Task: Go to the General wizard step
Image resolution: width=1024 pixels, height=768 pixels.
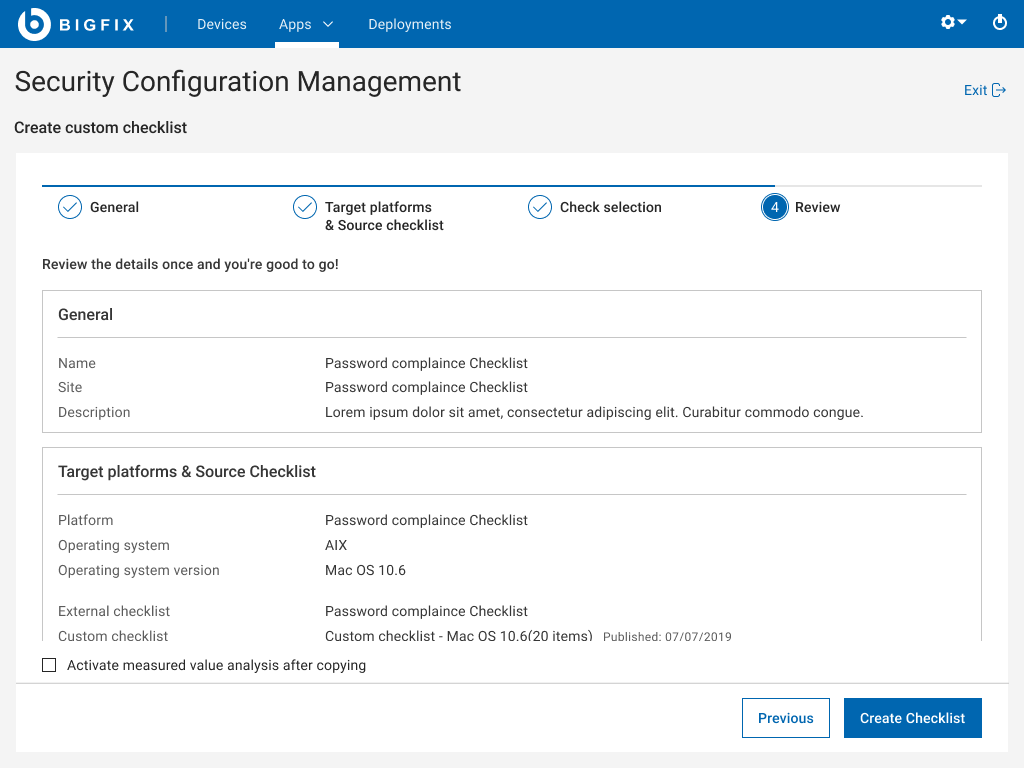Action: coord(114,207)
